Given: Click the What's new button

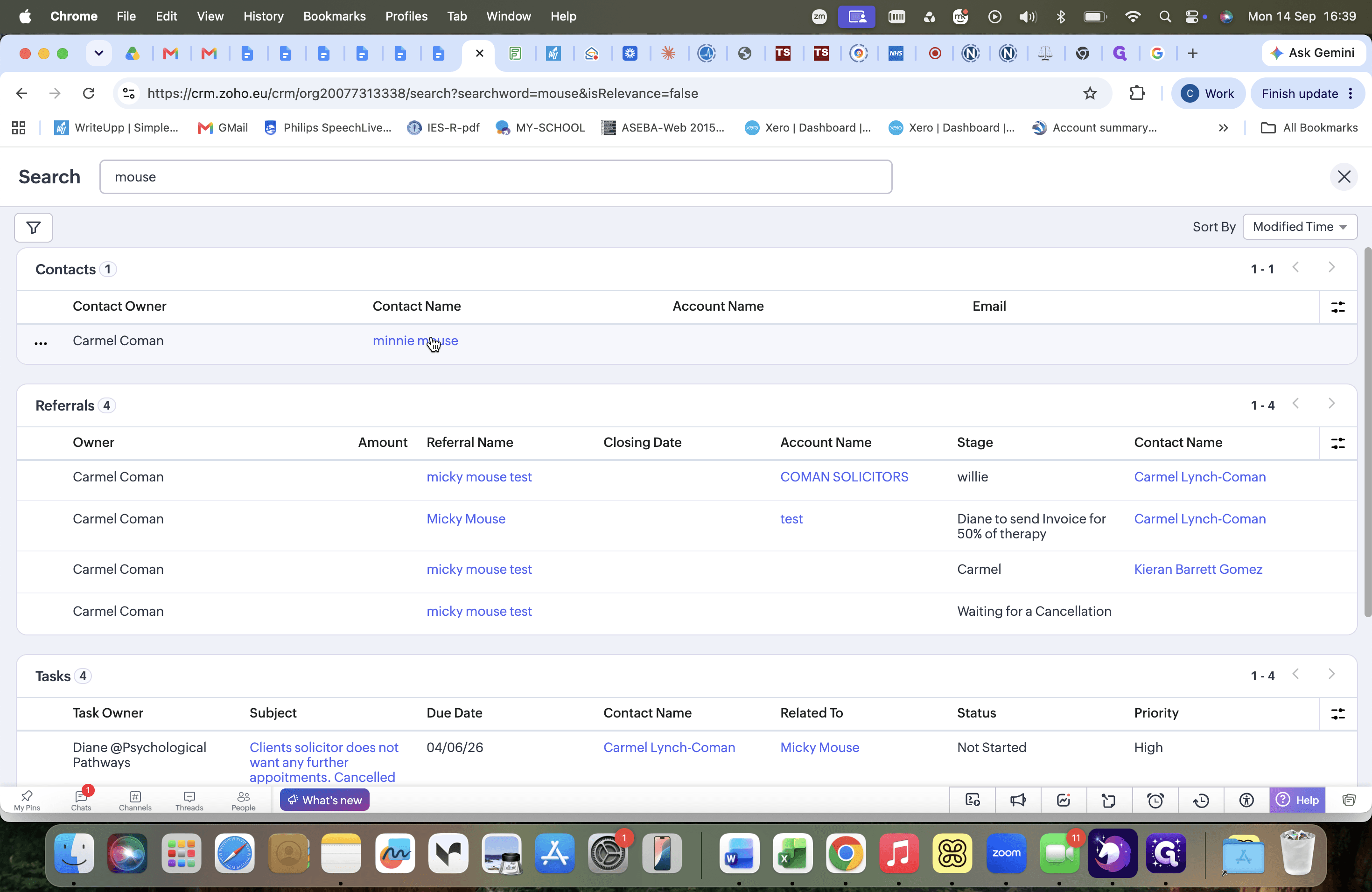Looking at the screenshot, I should [x=324, y=800].
